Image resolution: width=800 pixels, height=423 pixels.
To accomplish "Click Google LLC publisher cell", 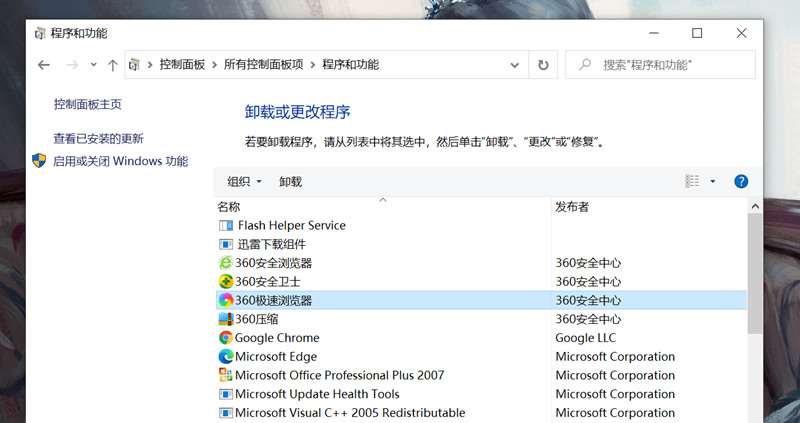I will click(585, 338).
